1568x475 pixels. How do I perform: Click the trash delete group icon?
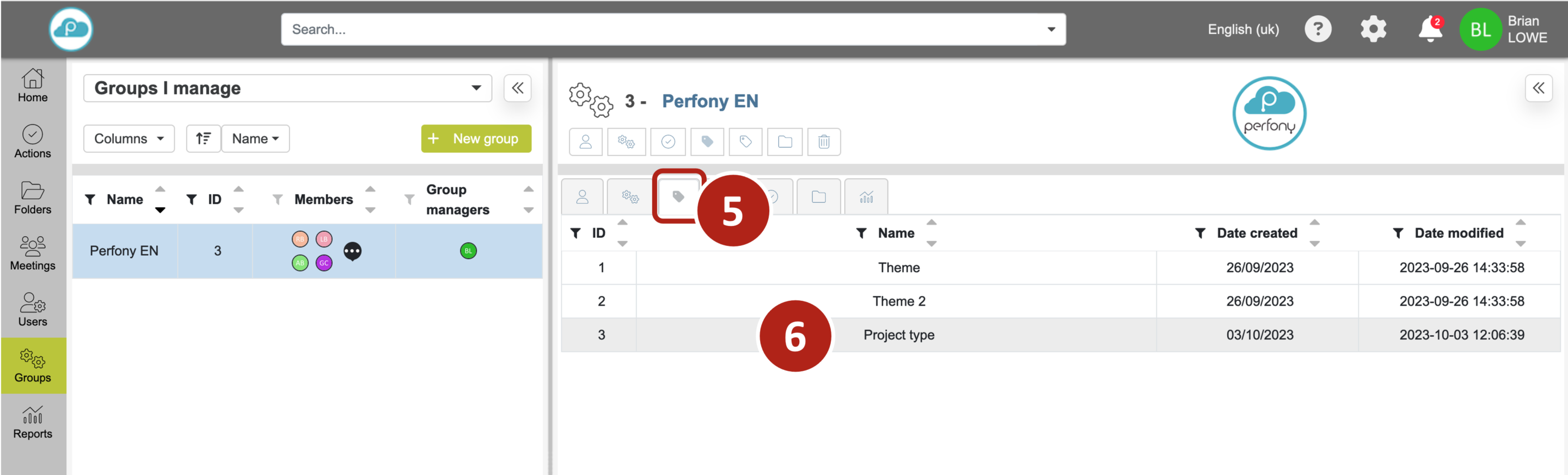(x=824, y=141)
